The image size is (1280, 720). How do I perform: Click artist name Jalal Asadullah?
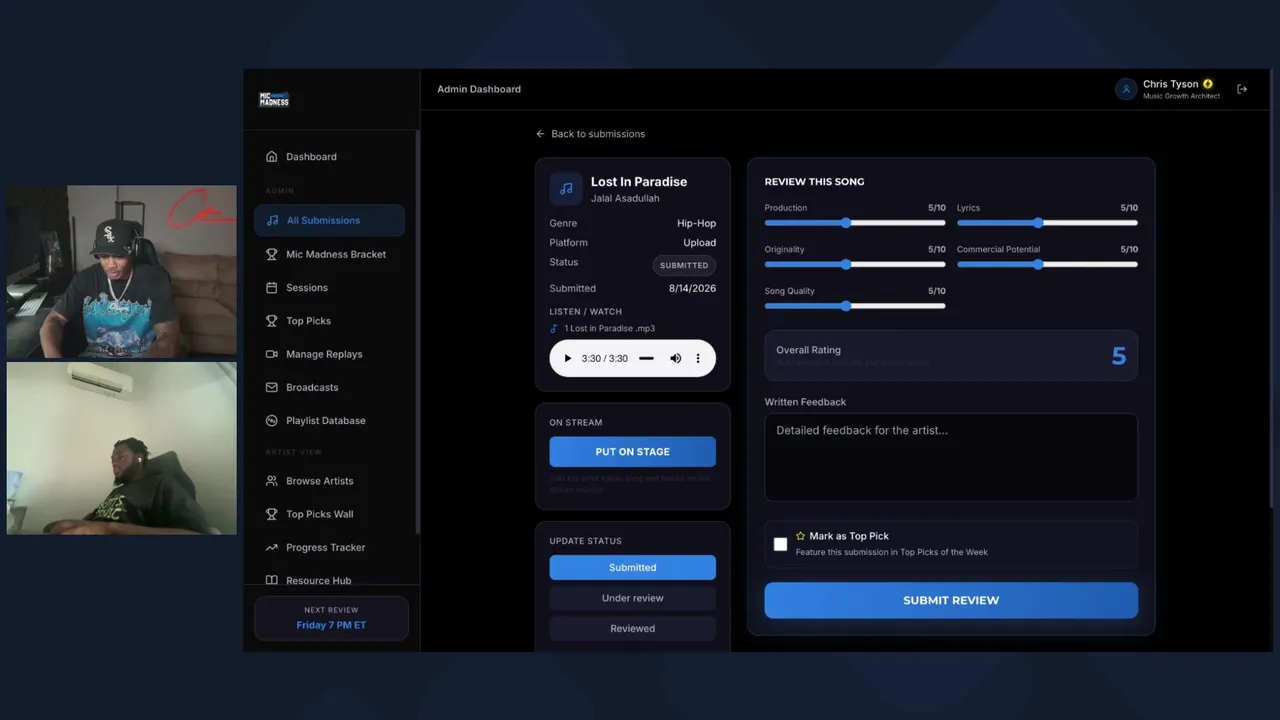click(625, 198)
